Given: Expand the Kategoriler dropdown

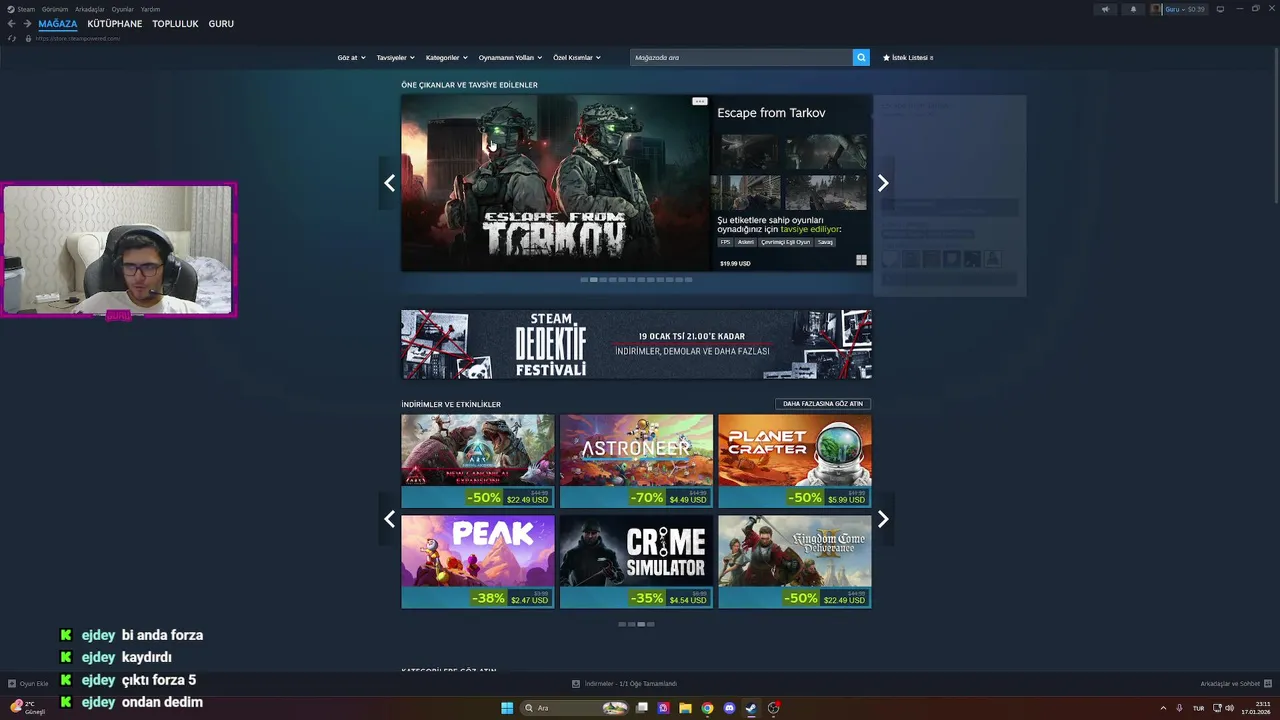Looking at the screenshot, I should point(446,58).
